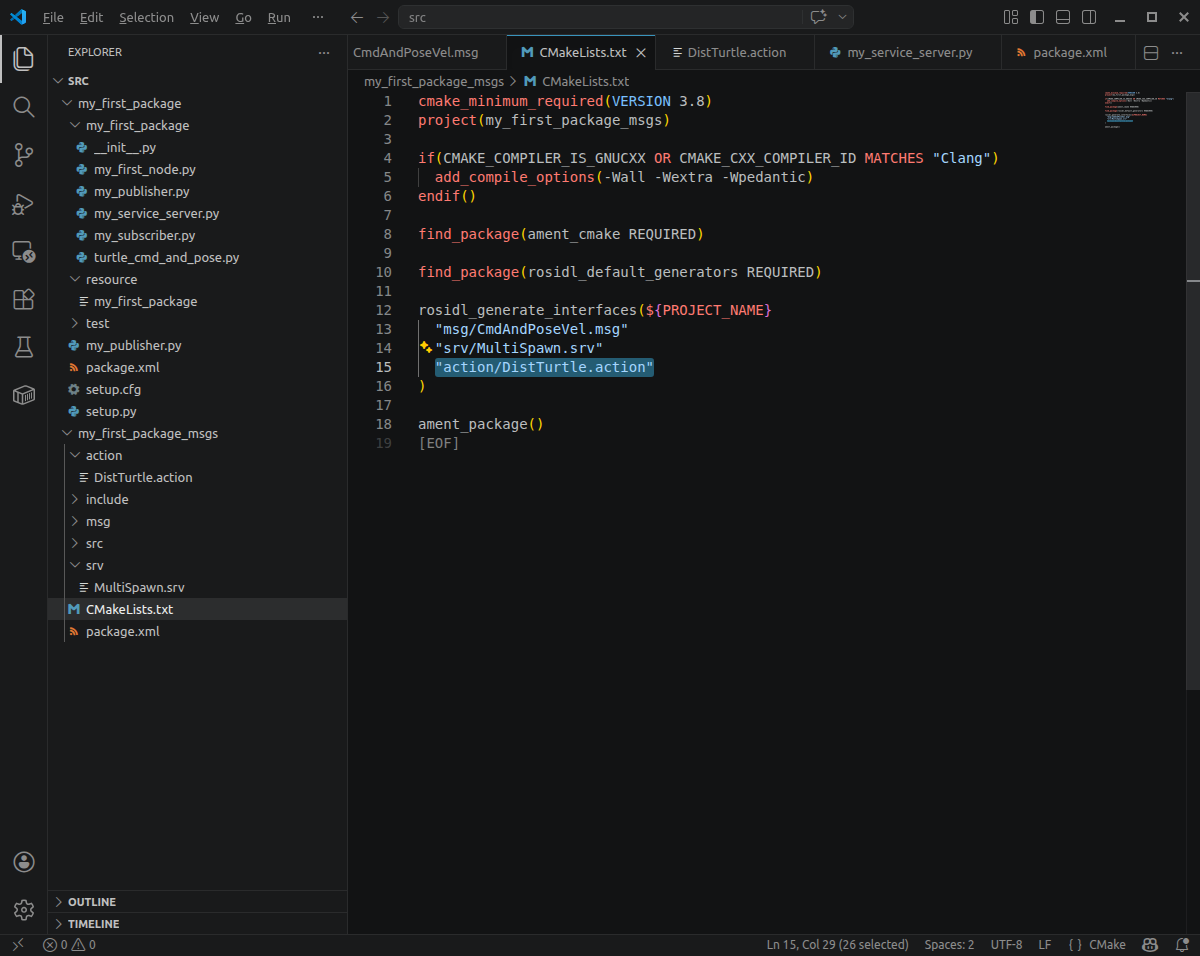The image size is (1200, 956).
Task: Open editor More Actions ellipsis
Action: 1179,53
